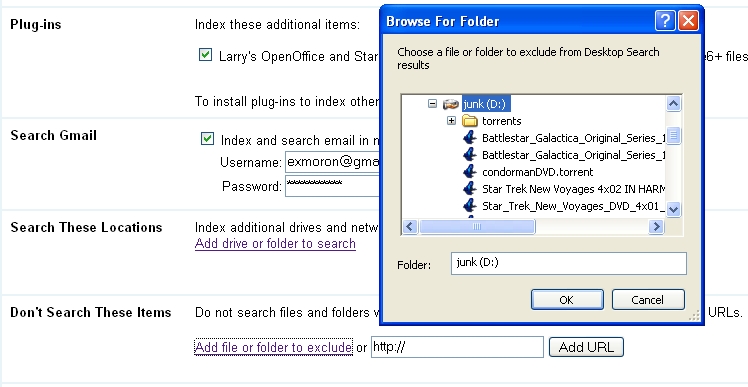This screenshot has height=387, width=748.
Task: Click the junk (D:) drive icon
Action: tap(451, 104)
